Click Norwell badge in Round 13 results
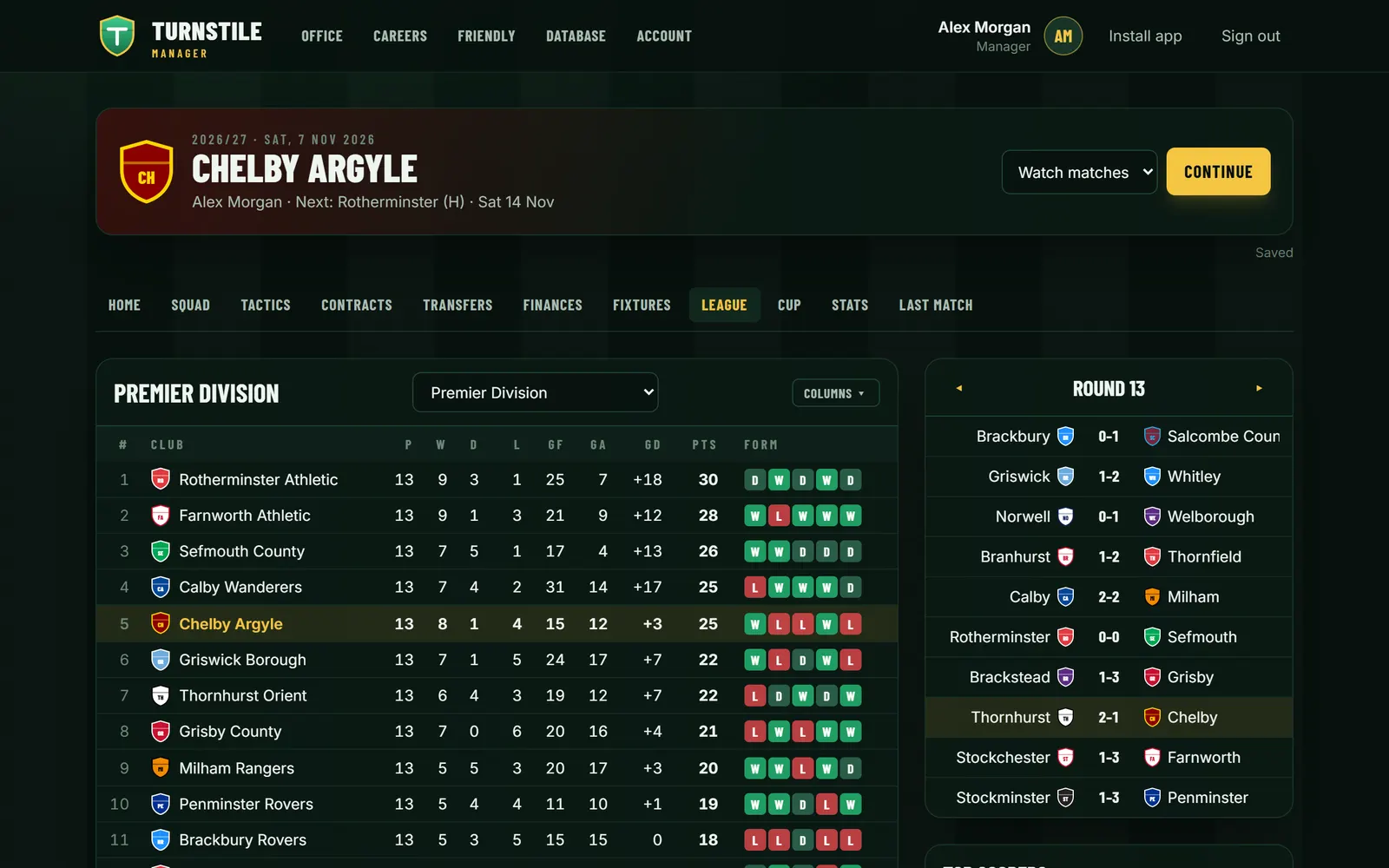The image size is (1389, 868). click(1066, 516)
